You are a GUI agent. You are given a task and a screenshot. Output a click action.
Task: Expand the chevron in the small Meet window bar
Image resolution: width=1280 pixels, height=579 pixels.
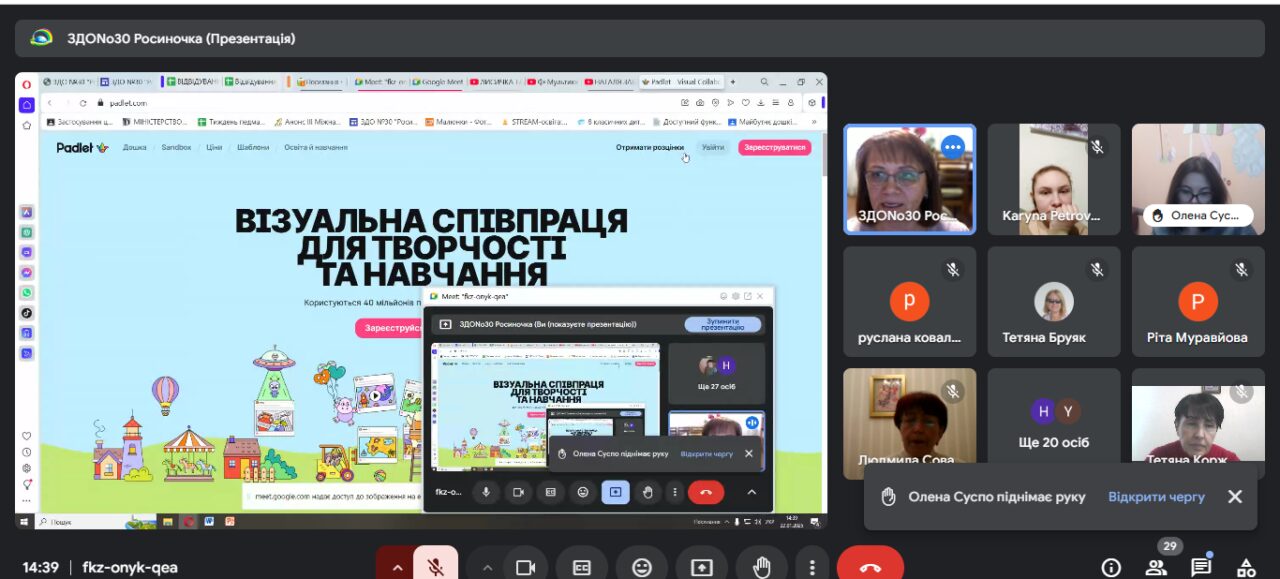[752, 491]
